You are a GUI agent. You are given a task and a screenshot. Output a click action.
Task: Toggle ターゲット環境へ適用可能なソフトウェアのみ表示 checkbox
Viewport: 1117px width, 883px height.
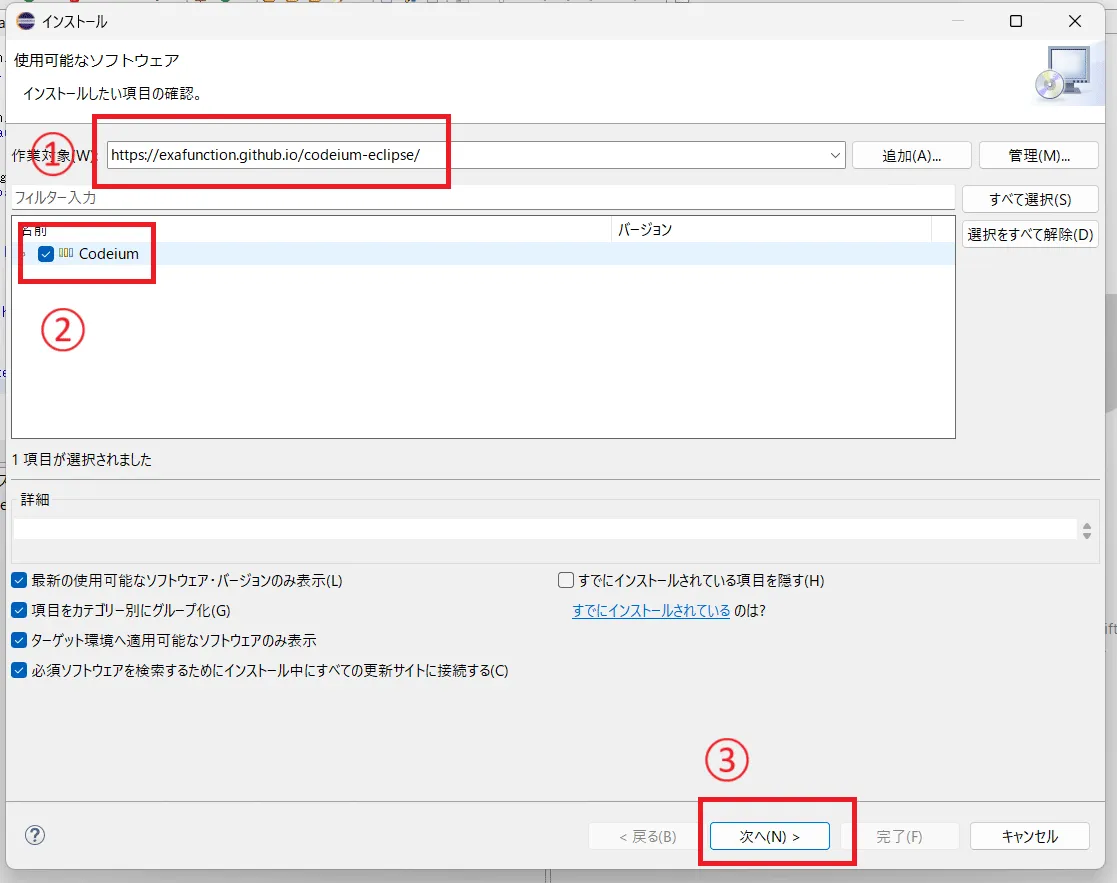point(19,640)
